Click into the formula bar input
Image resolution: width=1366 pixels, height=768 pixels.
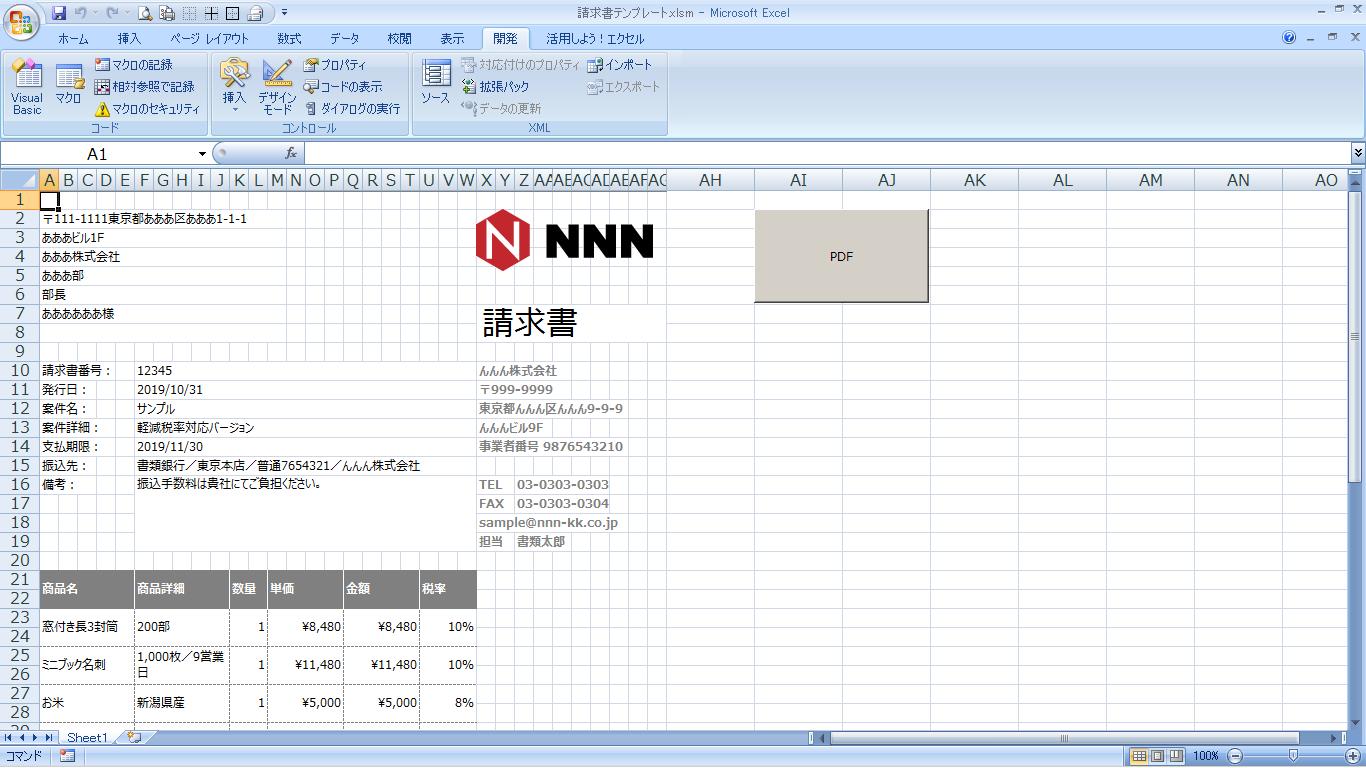[x=827, y=153]
